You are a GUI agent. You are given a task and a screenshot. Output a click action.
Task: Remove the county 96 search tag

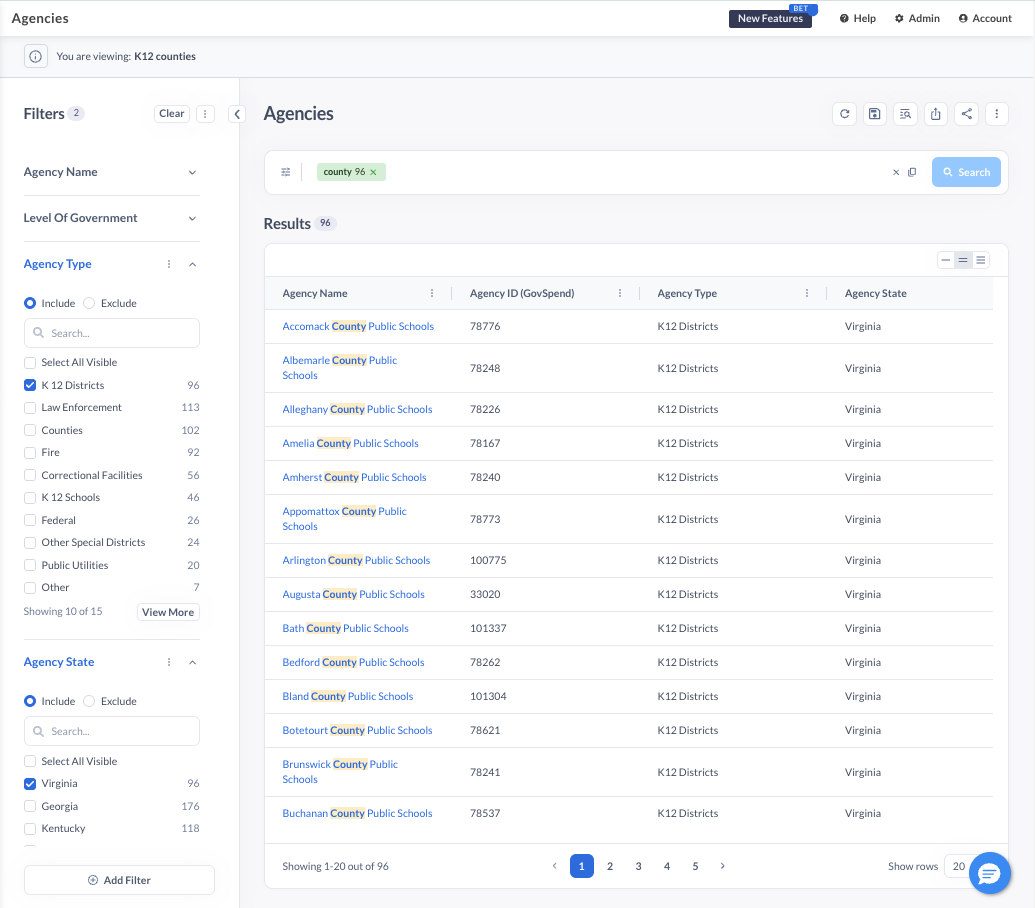[373, 172]
